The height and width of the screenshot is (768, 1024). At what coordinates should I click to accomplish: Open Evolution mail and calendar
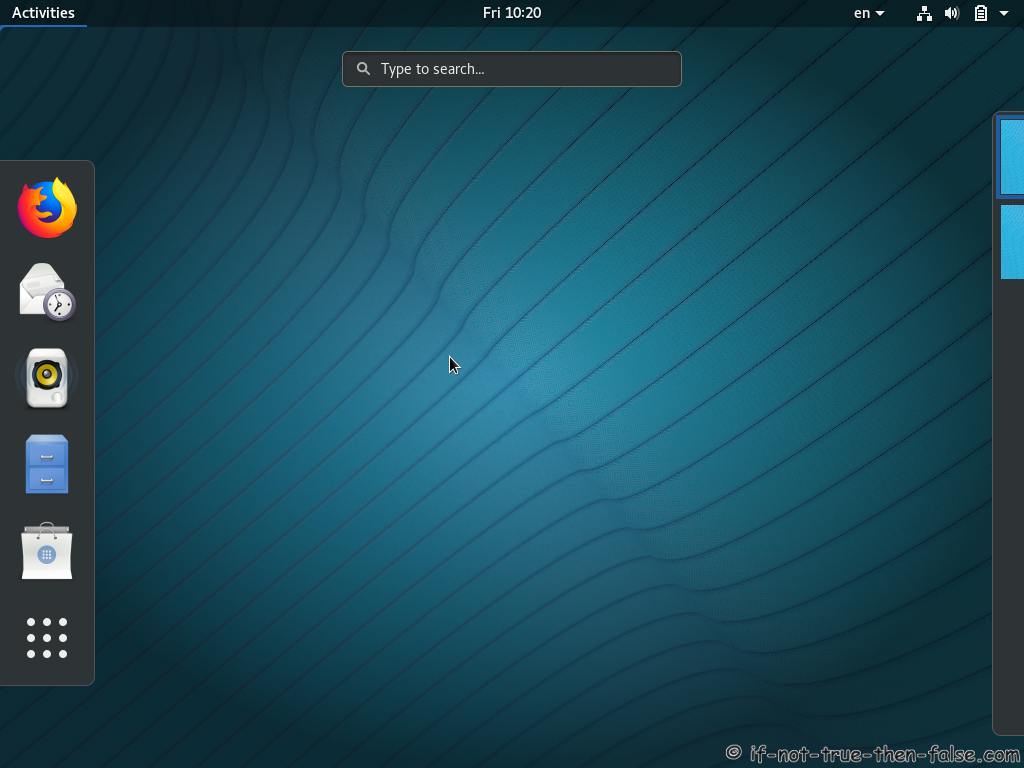47,292
